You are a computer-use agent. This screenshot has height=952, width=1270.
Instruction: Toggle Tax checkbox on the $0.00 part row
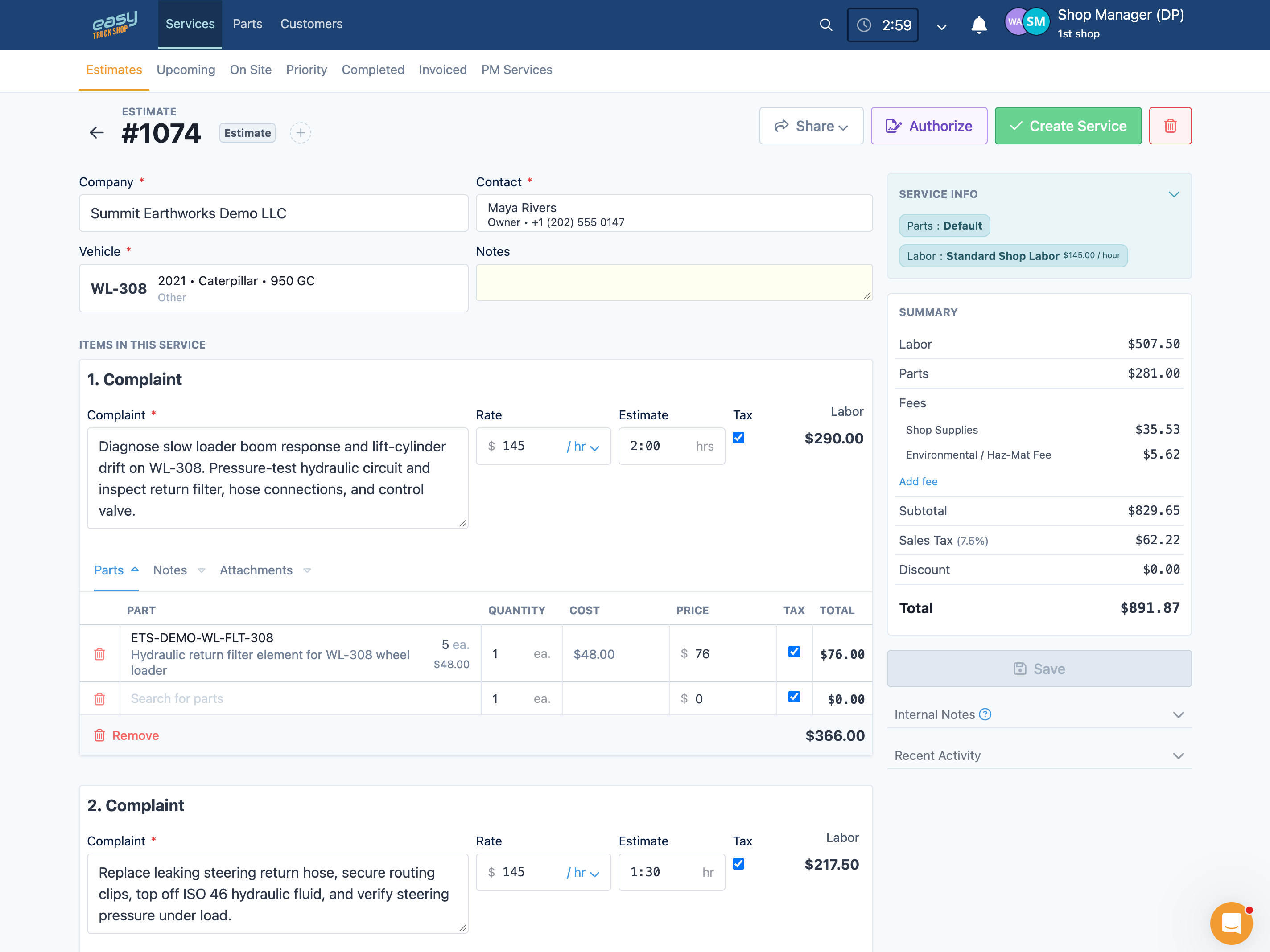(x=794, y=697)
